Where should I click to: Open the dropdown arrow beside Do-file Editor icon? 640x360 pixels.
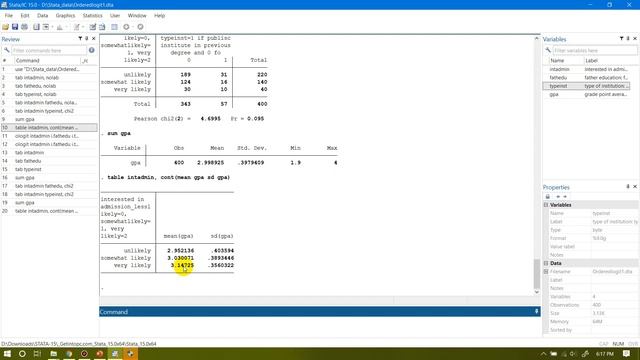point(83,27)
